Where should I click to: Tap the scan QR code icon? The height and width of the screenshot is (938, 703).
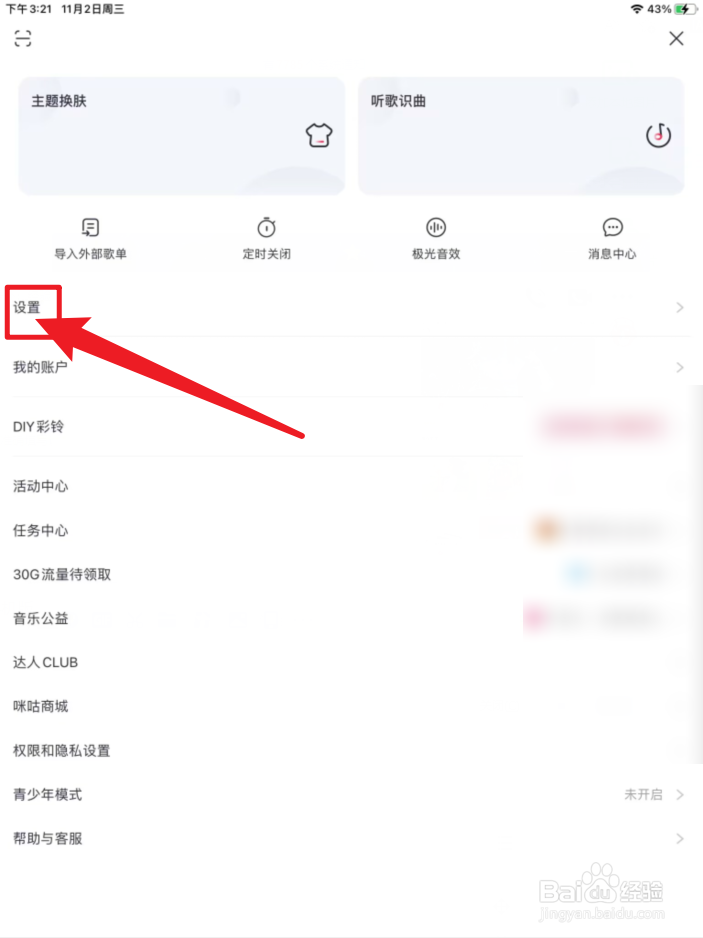[x=23, y=38]
